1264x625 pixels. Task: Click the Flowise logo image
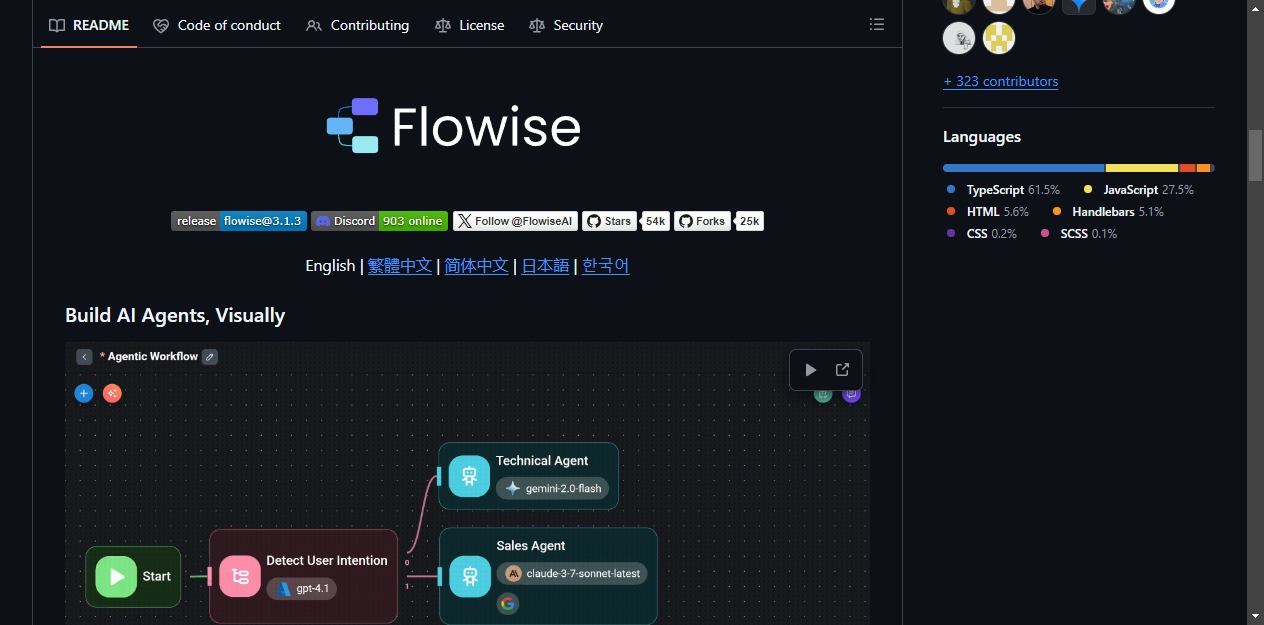(453, 126)
